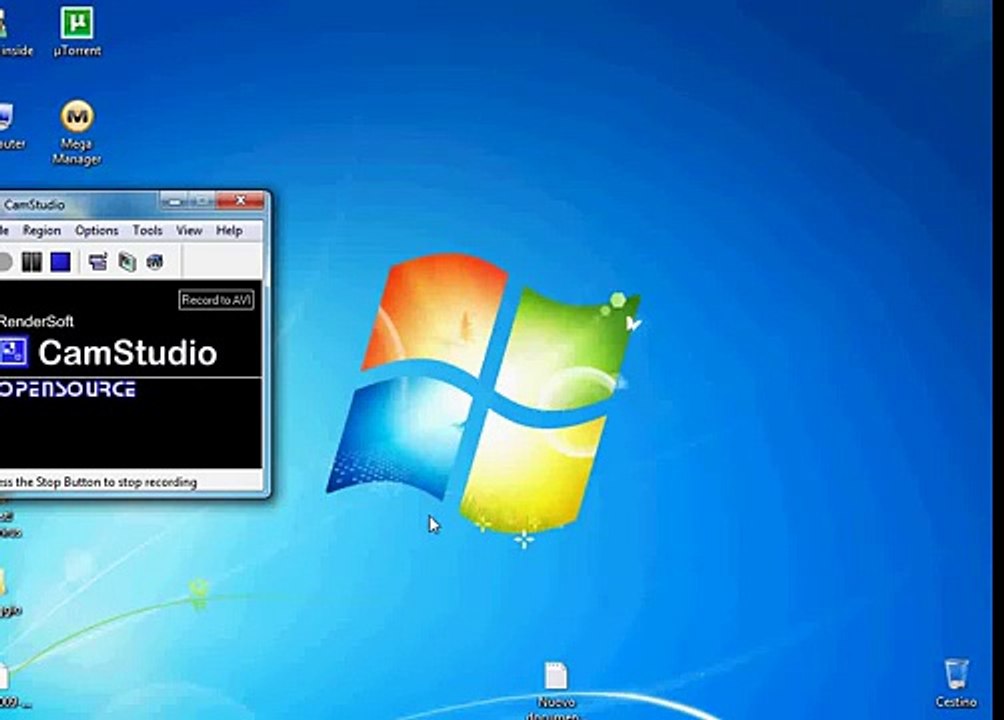This screenshot has width=1004, height=720.
Task: Open the Tools menu in CamStudio
Action: [x=147, y=230]
